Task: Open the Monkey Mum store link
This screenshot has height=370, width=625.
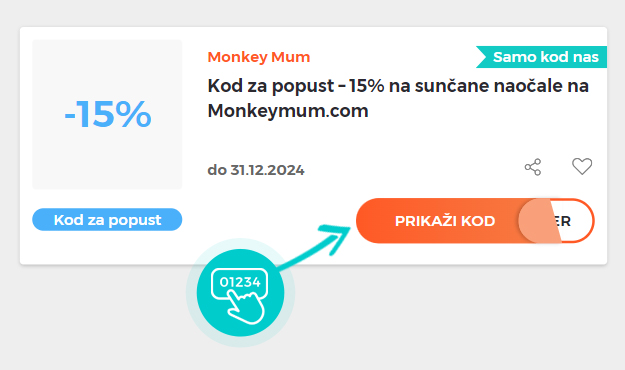Action: pos(259,57)
